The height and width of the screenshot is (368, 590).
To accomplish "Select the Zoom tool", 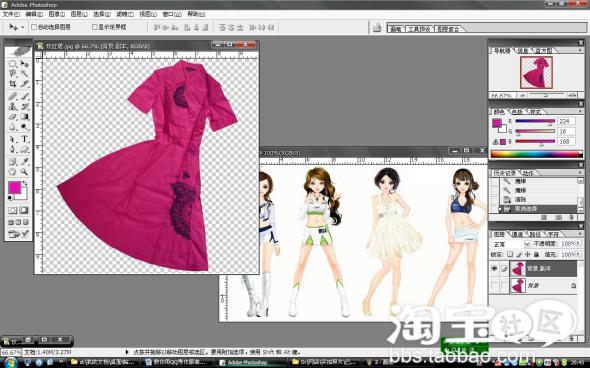I will pos(24,172).
